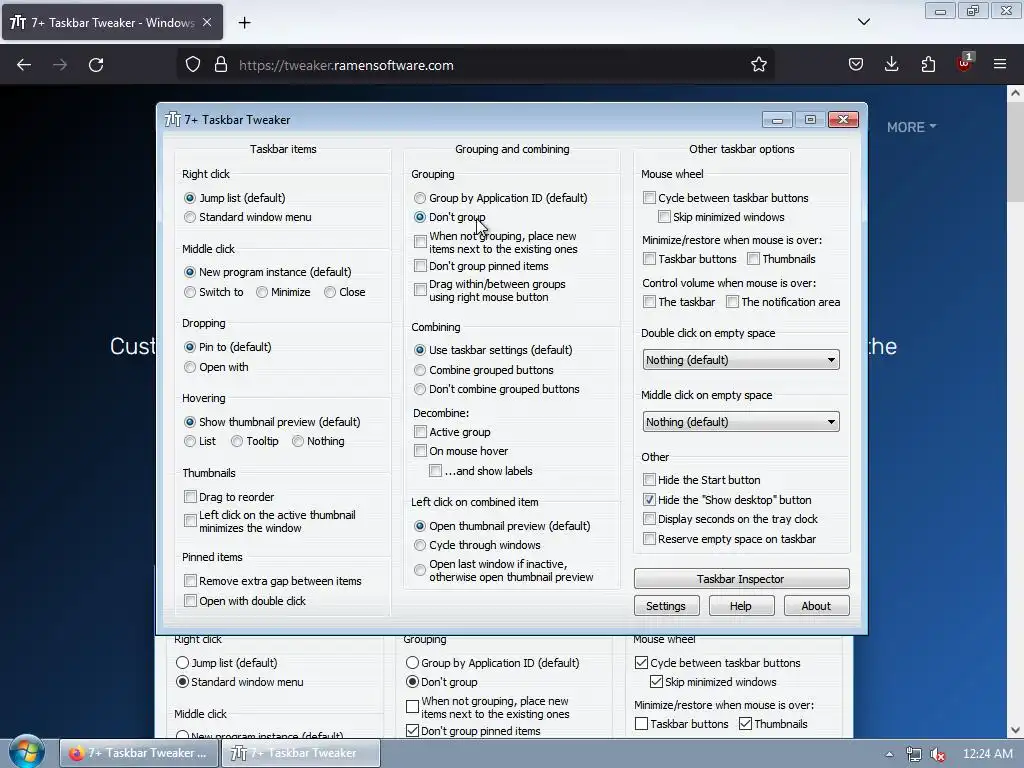Viewport: 1024px width, 768px height.
Task: Go back in the Firefox browser
Action: pyautogui.click(x=24, y=65)
